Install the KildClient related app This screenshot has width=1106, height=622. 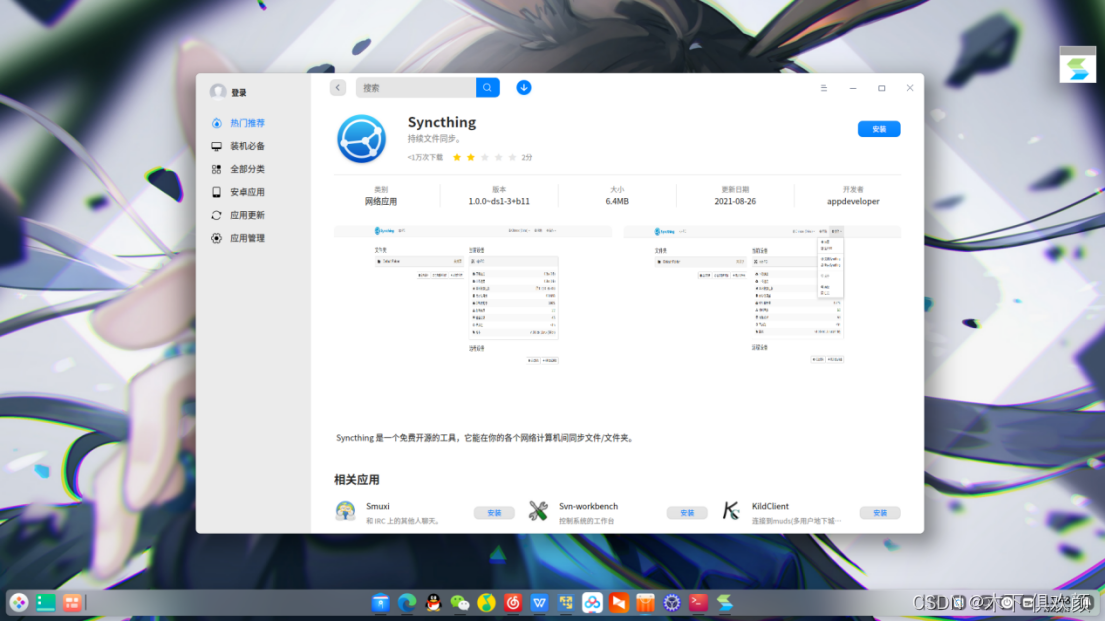(x=880, y=513)
